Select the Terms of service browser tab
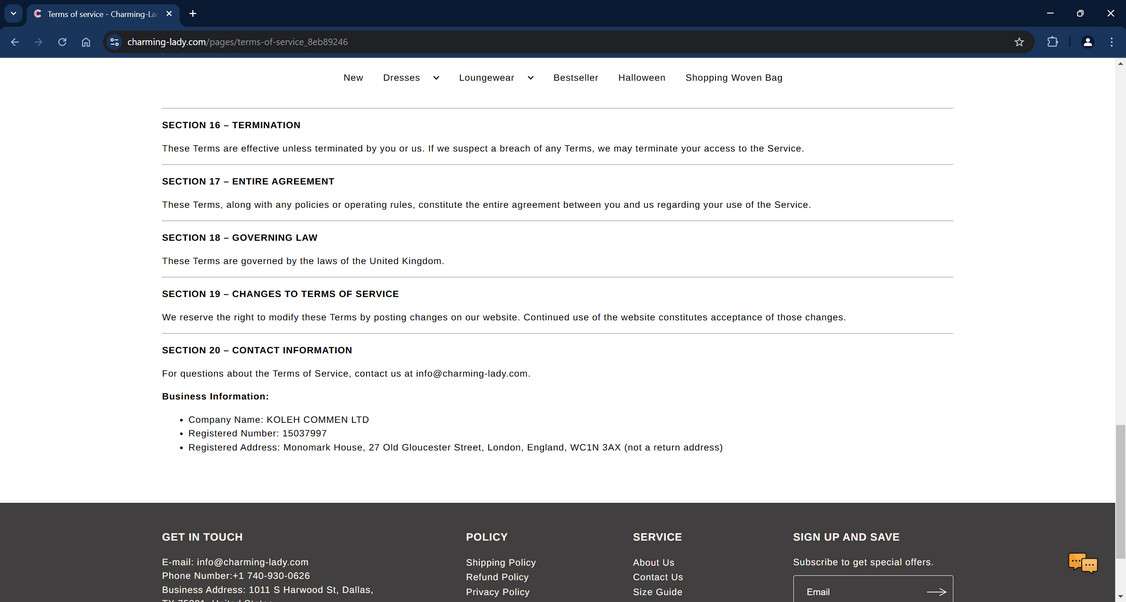The width and height of the screenshot is (1126, 602). 103,14
